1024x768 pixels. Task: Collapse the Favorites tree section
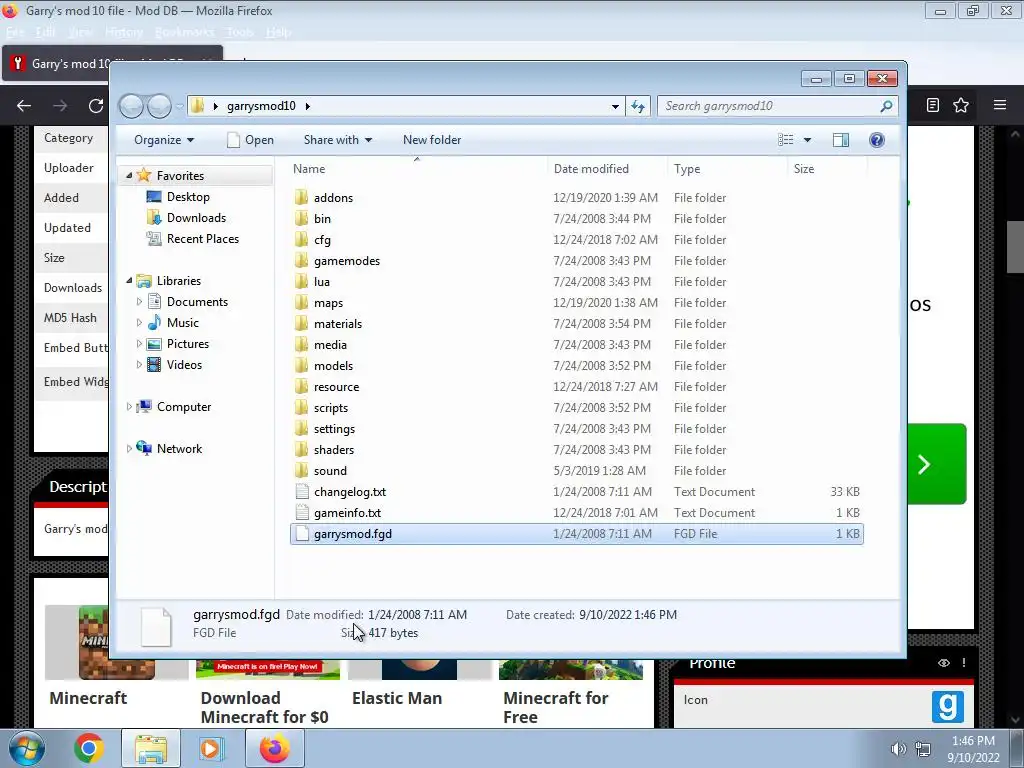(x=129, y=175)
